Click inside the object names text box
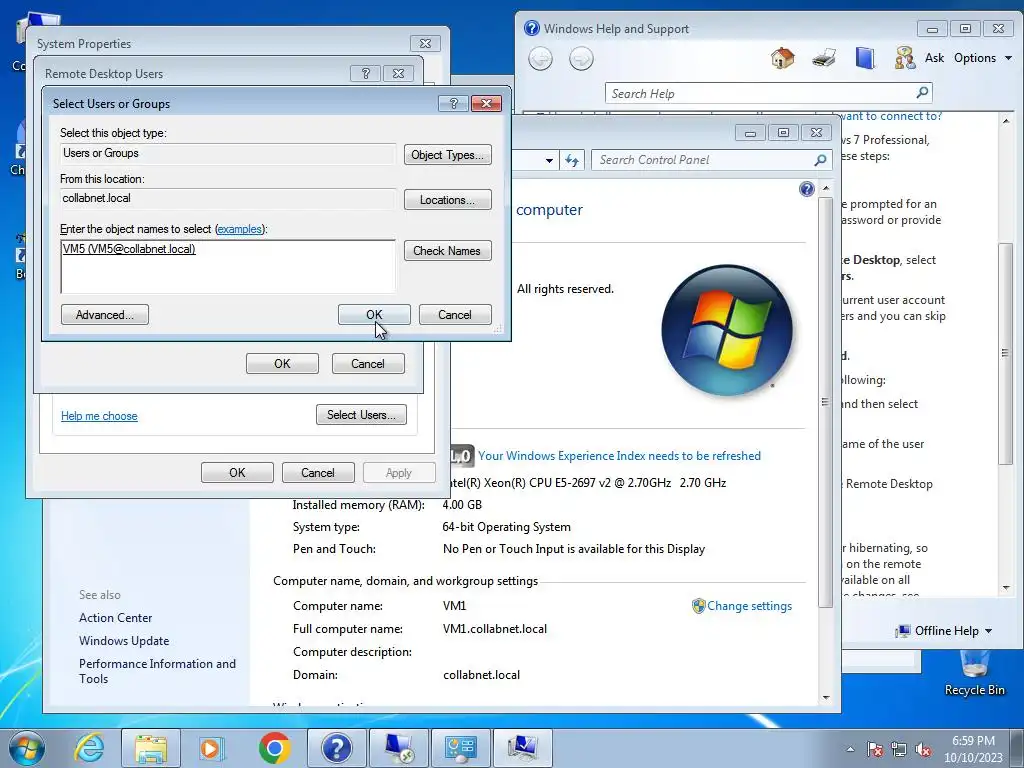Image resolution: width=1024 pixels, height=768 pixels. click(228, 266)
